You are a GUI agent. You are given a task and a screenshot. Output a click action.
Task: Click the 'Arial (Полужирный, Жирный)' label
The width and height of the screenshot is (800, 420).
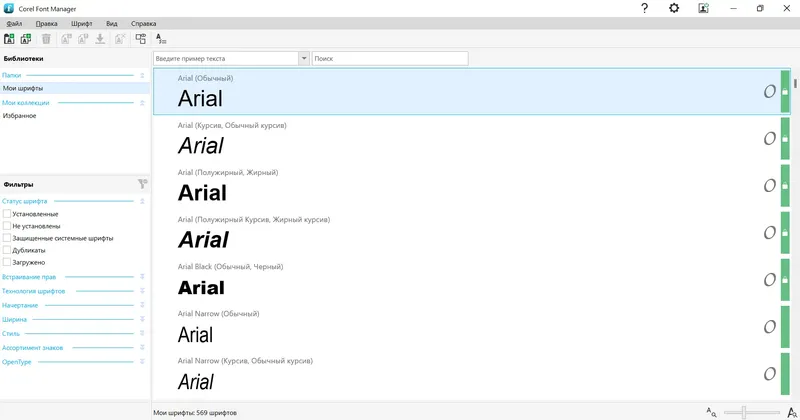coord(228,172)
